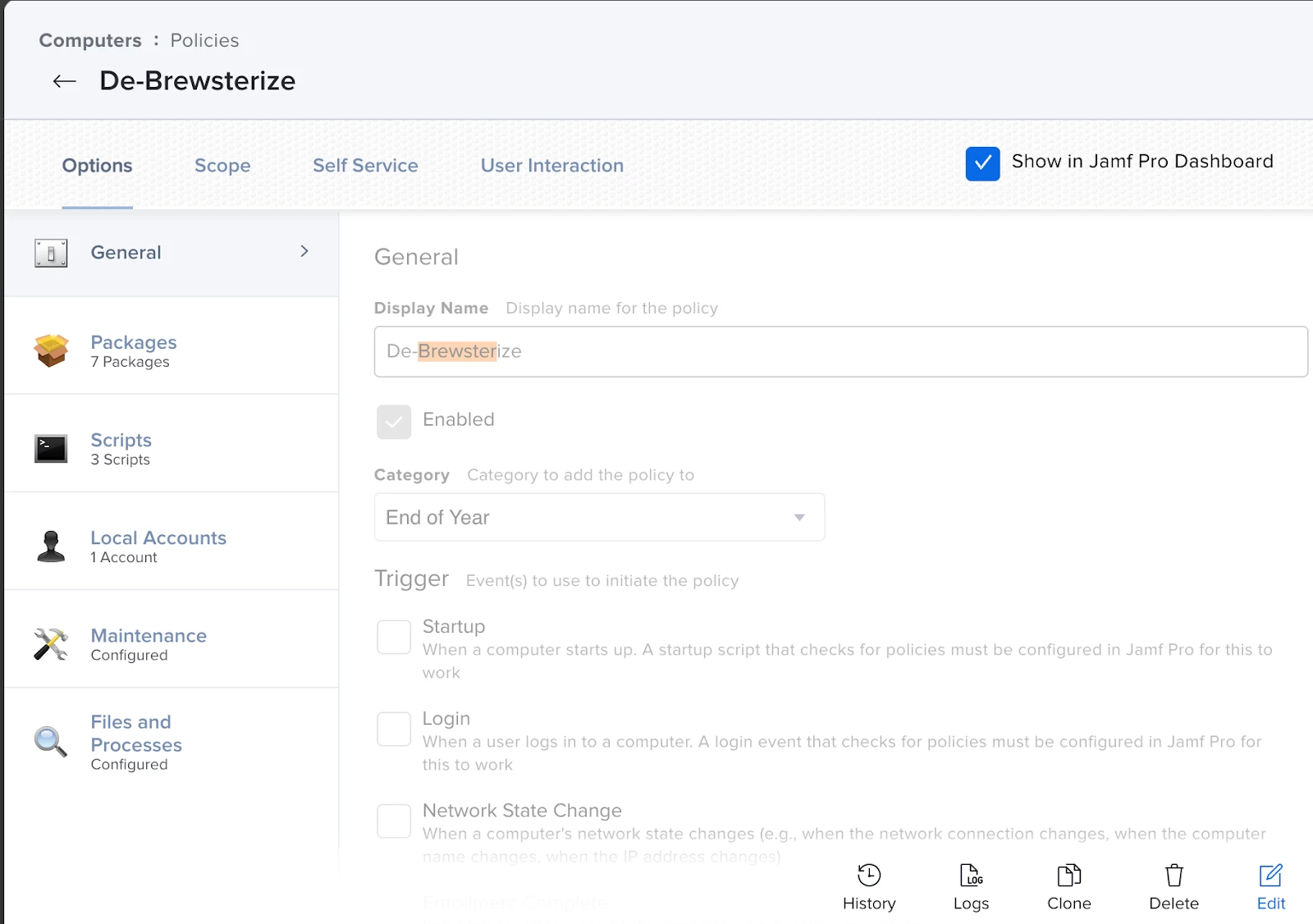Screen dimensions: 1313x924
Task: Click the '3 Scripts' subtitle text
Action: (120, 460)
